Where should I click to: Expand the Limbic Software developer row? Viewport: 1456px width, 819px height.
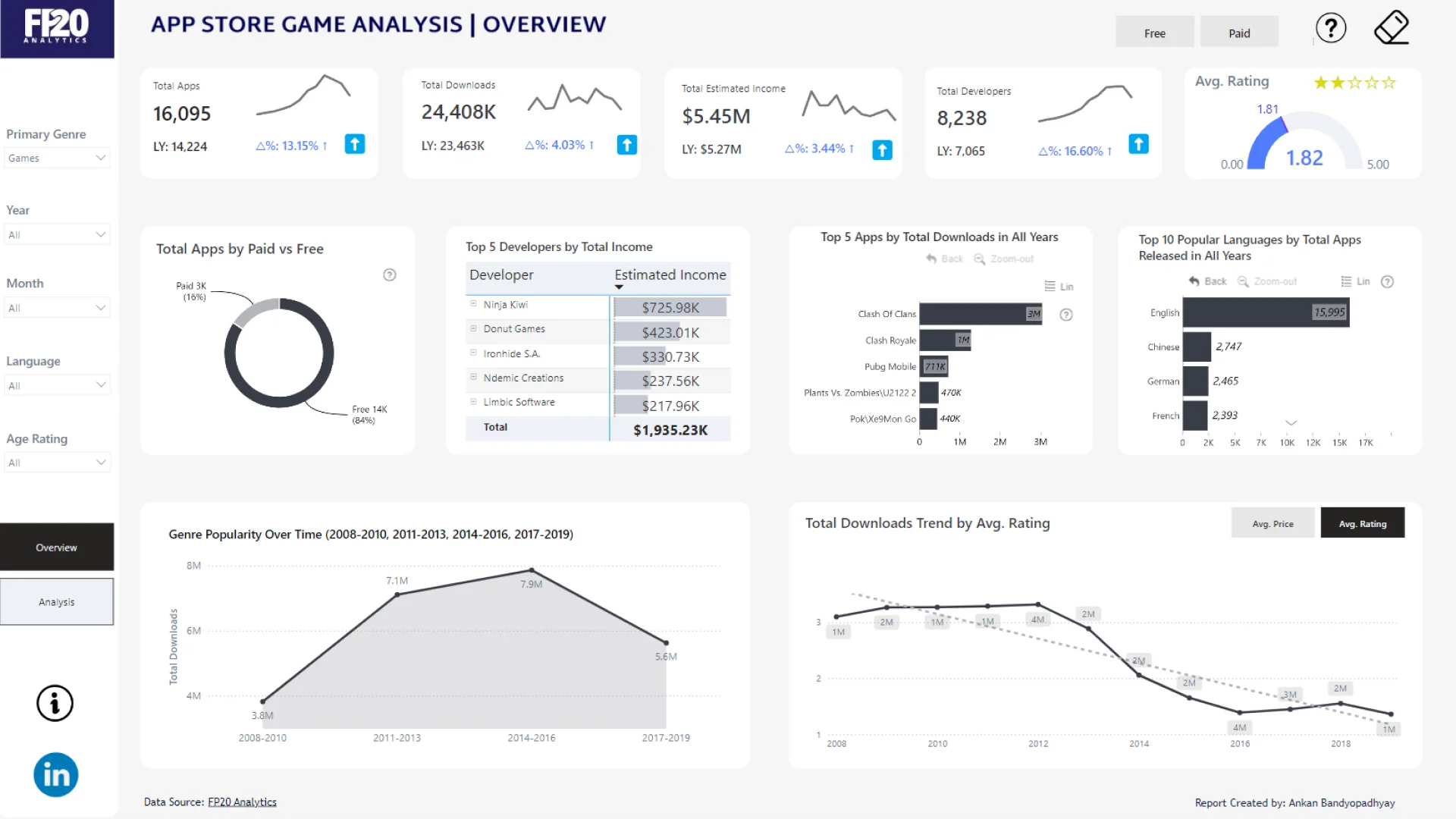(473, 402)
